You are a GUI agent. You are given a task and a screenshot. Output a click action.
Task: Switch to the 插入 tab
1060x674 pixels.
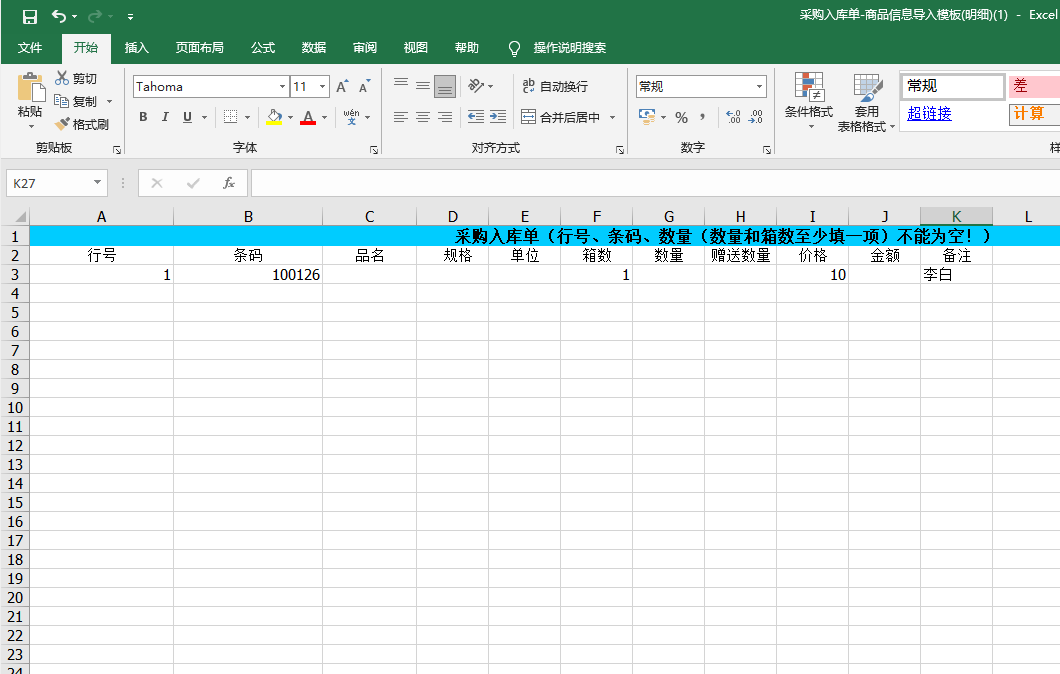pos(137,47)
